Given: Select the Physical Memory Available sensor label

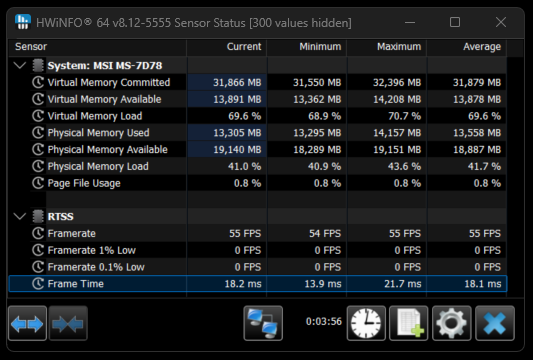Looking at the screenshot, I should 107,150.
